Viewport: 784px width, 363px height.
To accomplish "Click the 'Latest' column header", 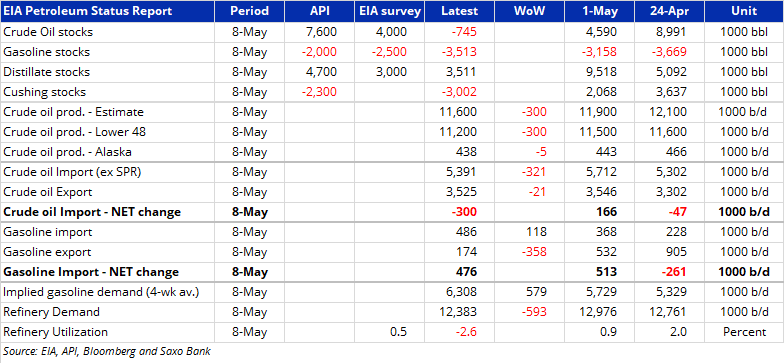I will pos(460,12).
